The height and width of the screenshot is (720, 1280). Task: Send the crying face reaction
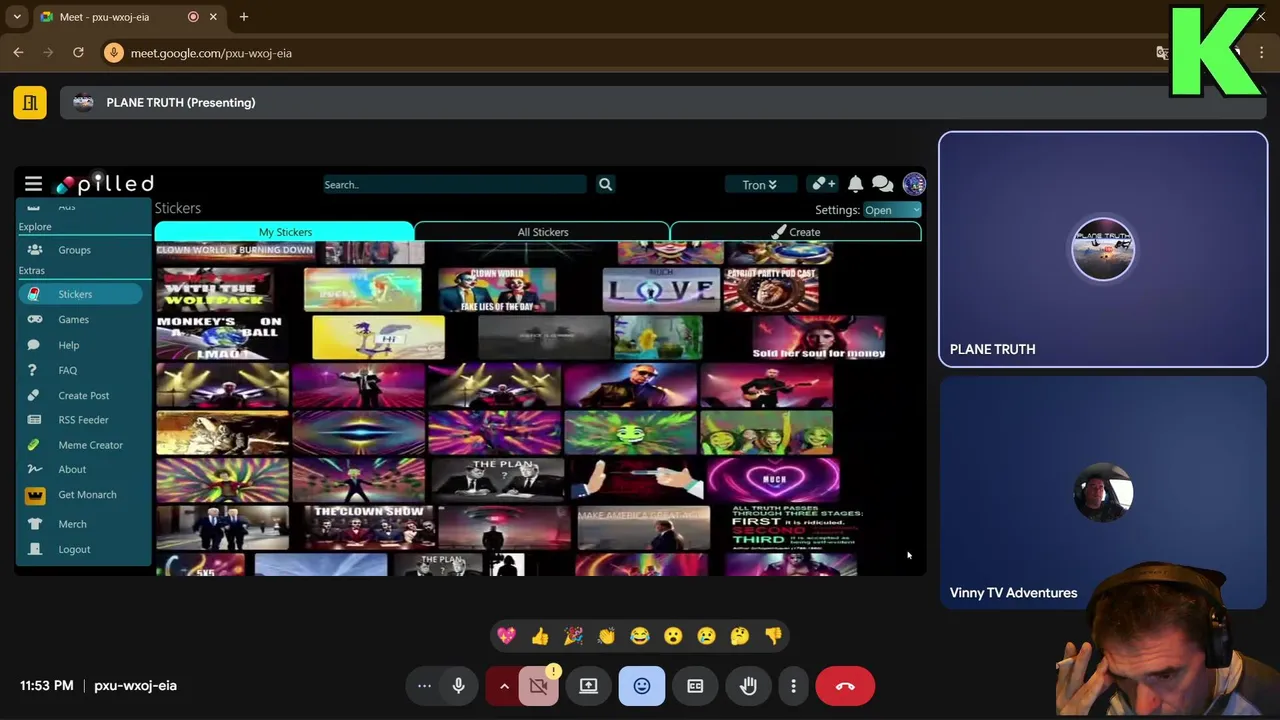tap(706, 636)
